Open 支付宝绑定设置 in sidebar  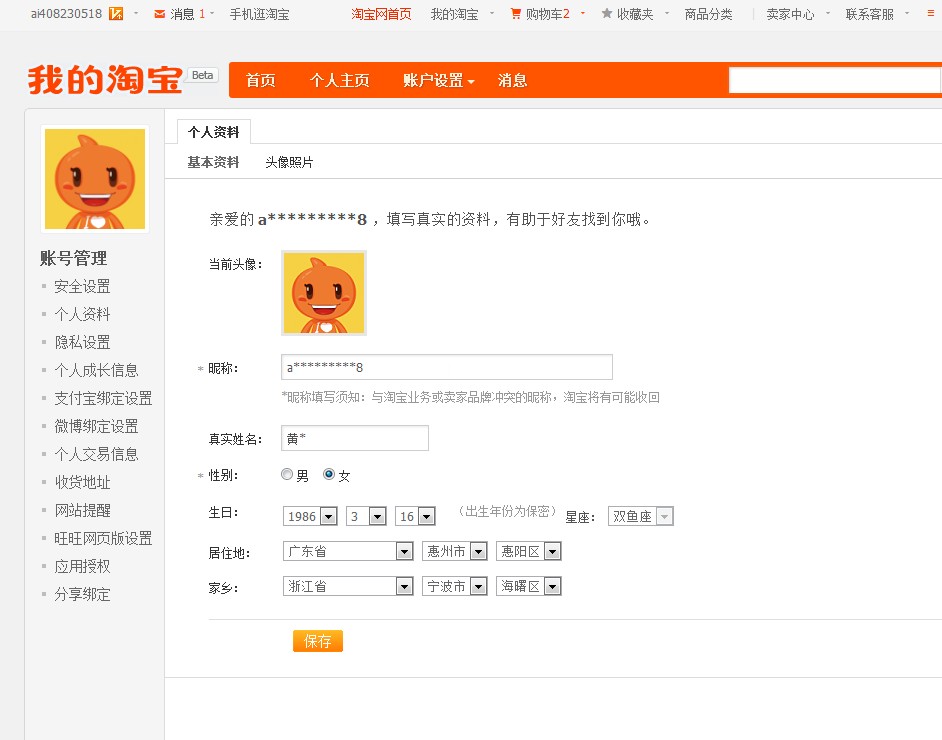[103, 398]
